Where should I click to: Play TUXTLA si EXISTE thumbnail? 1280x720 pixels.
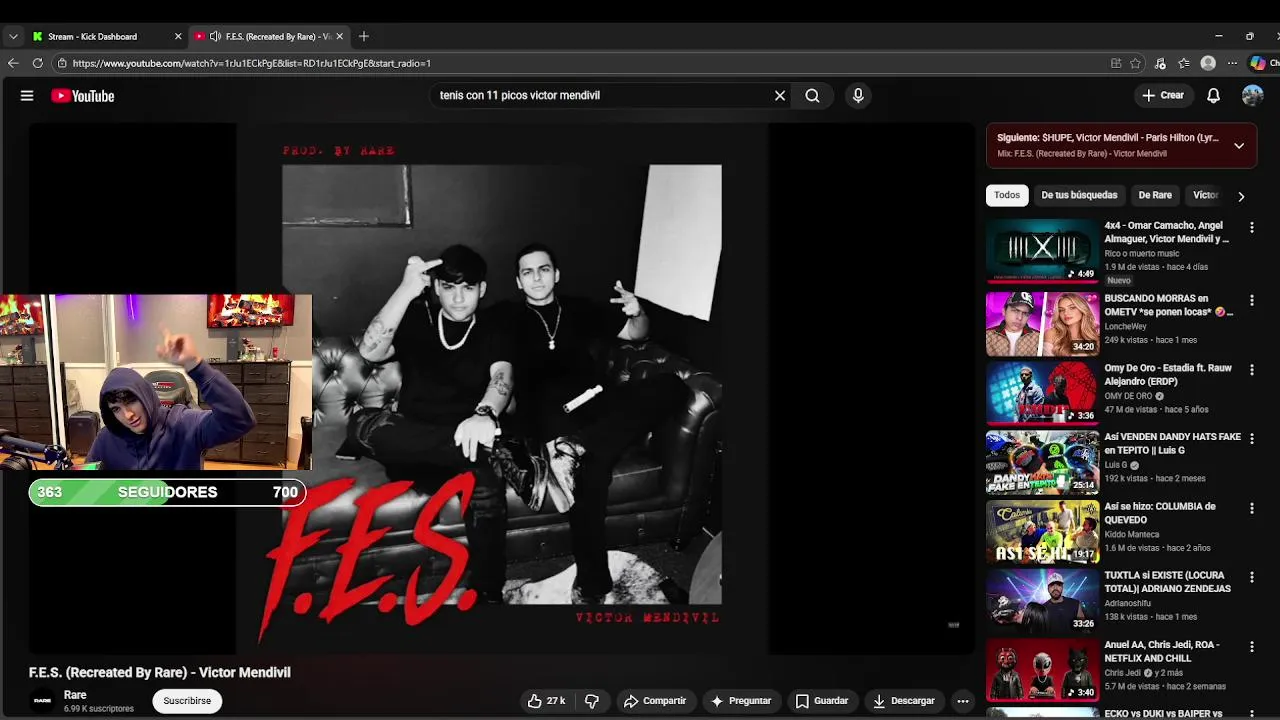click(1042, 601)
